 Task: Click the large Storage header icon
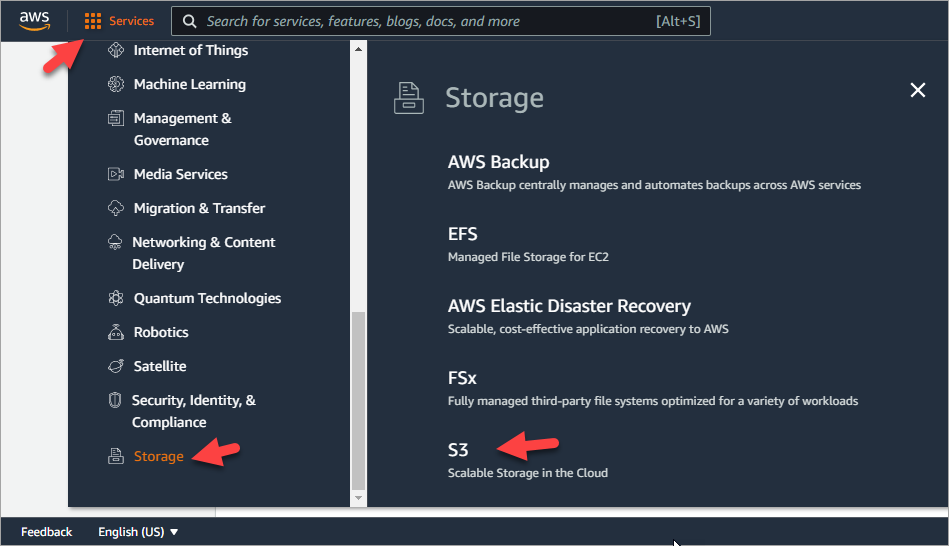pos(409,98)
